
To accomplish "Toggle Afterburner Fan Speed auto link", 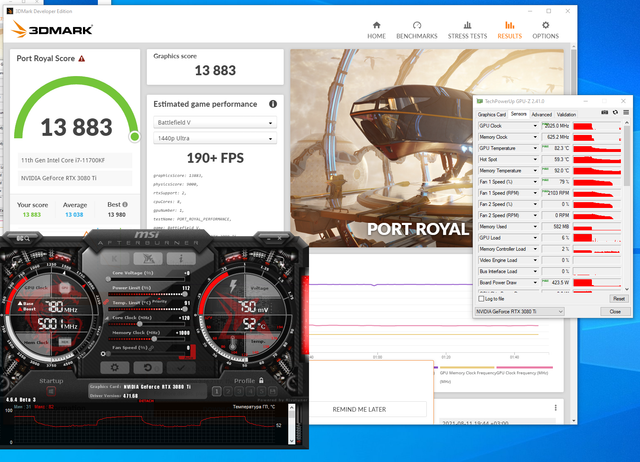I will click(151, 348).
